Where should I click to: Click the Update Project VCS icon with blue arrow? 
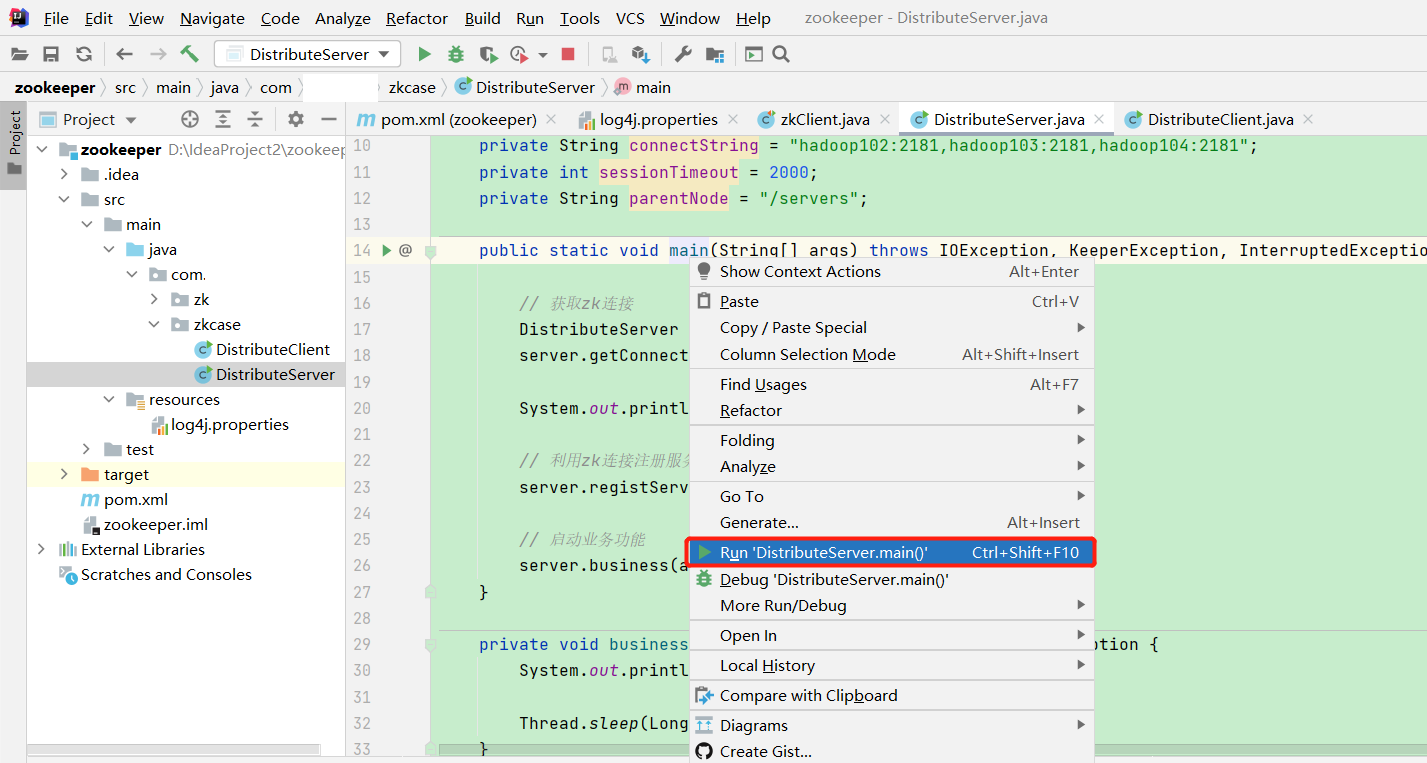click(640, 54)
